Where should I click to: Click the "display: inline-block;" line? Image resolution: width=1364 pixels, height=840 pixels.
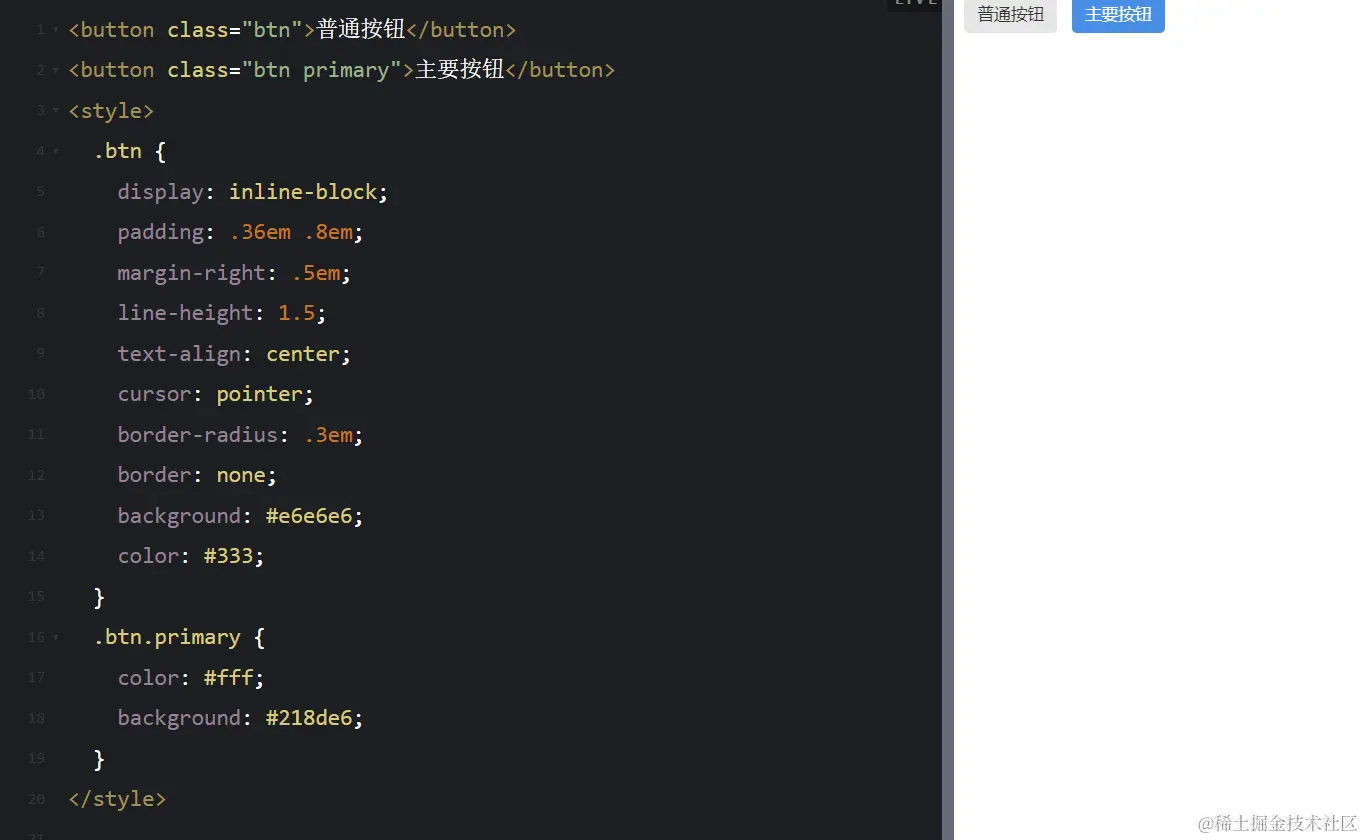tap(252, 191)
